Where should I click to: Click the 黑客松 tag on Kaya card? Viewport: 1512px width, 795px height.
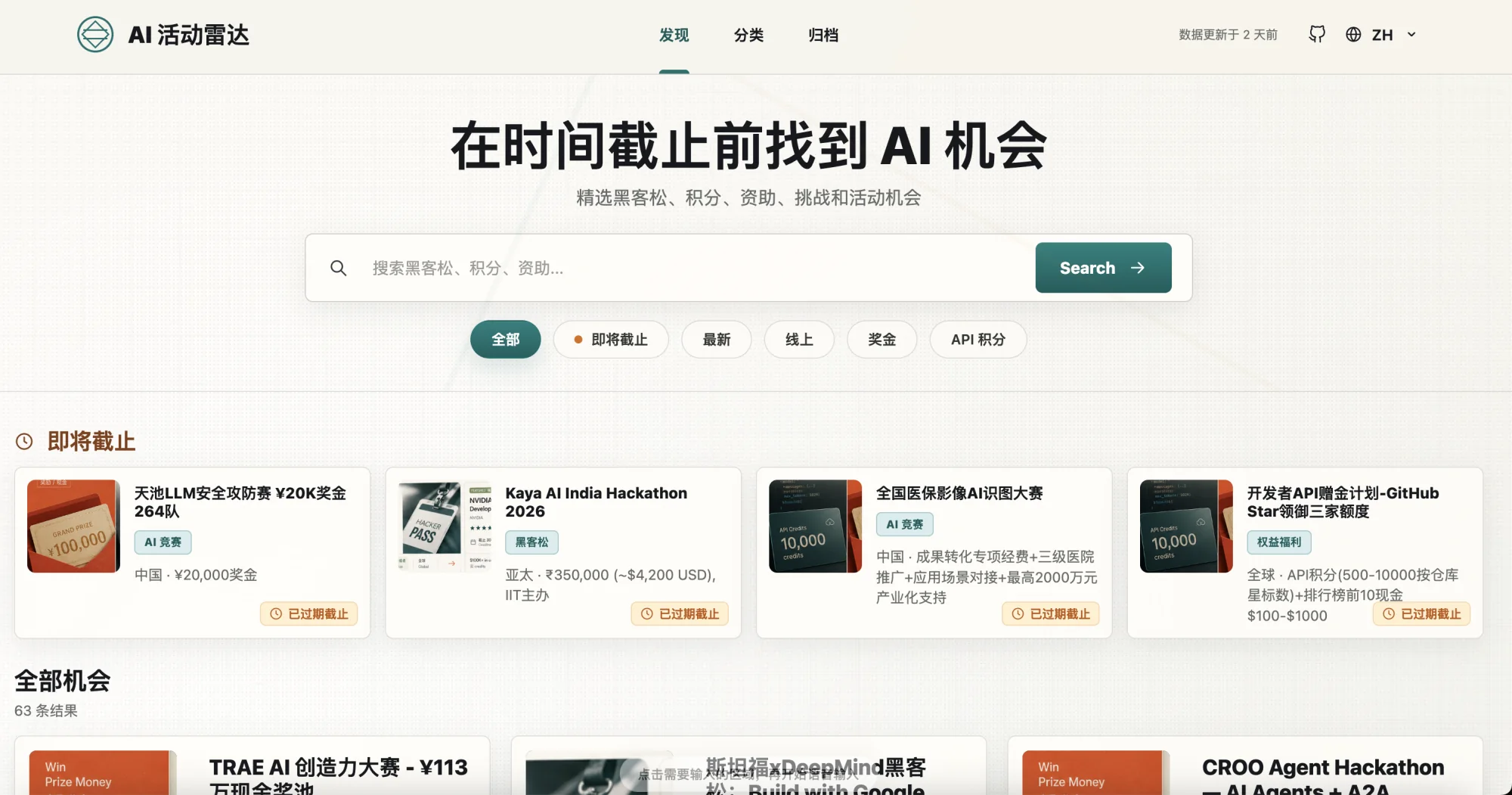[x=532, y=542]
